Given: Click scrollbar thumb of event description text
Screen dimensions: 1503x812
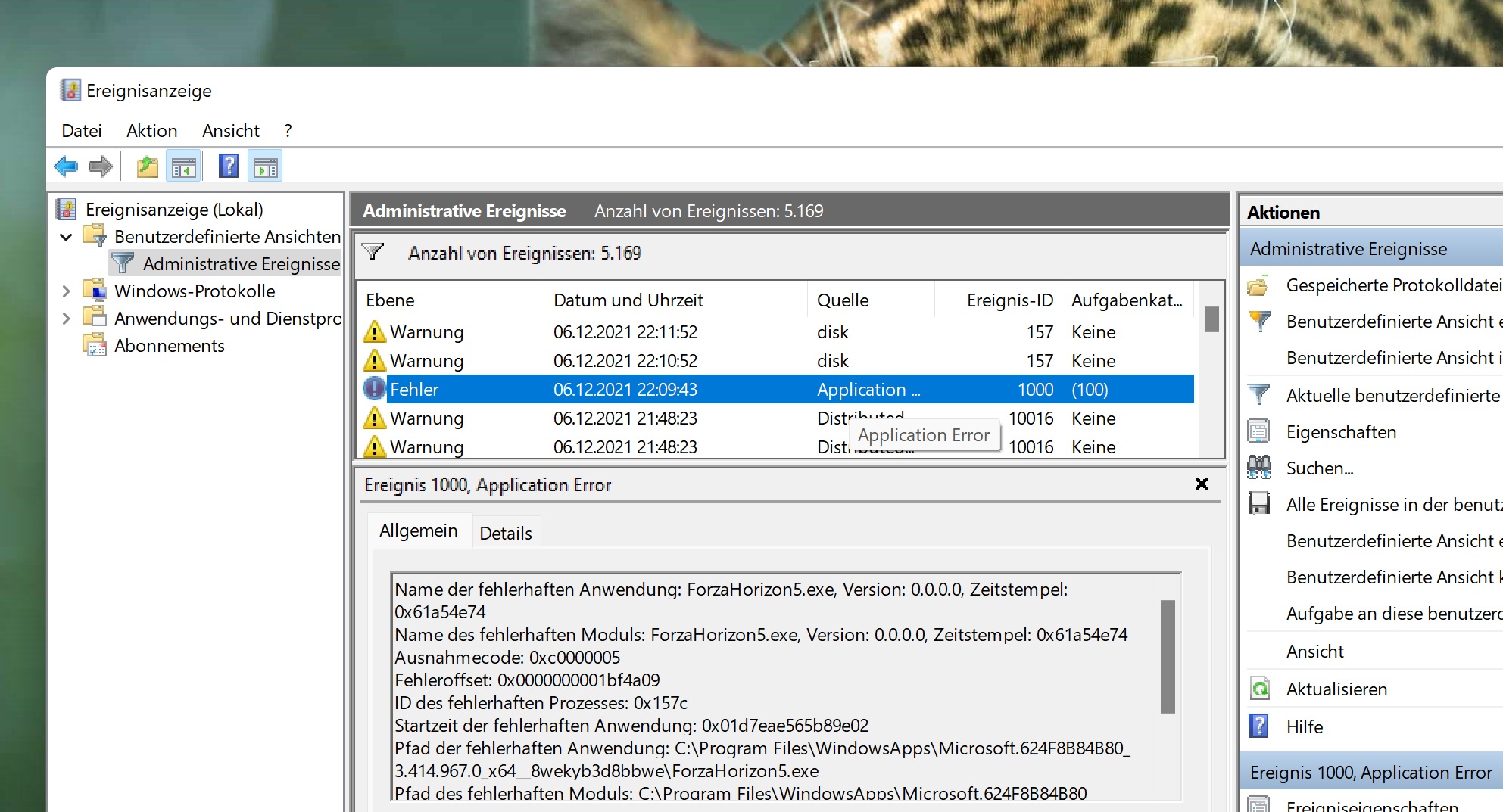Looking at the screenshot, I should (x=1168, y=656).
